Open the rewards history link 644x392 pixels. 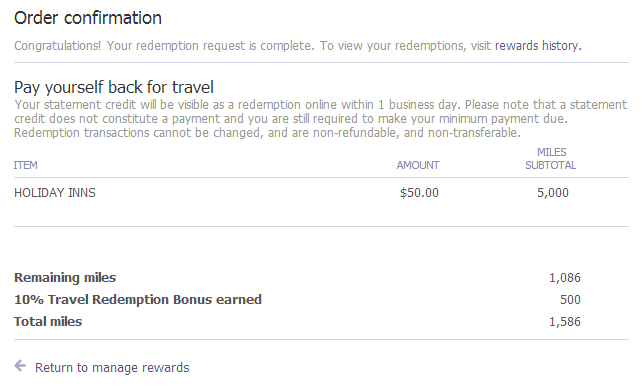pos(537,46)
